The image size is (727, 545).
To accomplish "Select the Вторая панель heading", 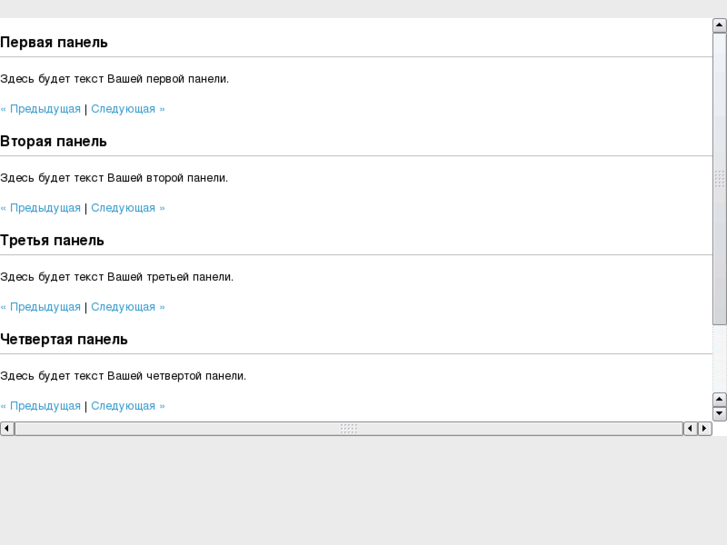I will [54, 141].
